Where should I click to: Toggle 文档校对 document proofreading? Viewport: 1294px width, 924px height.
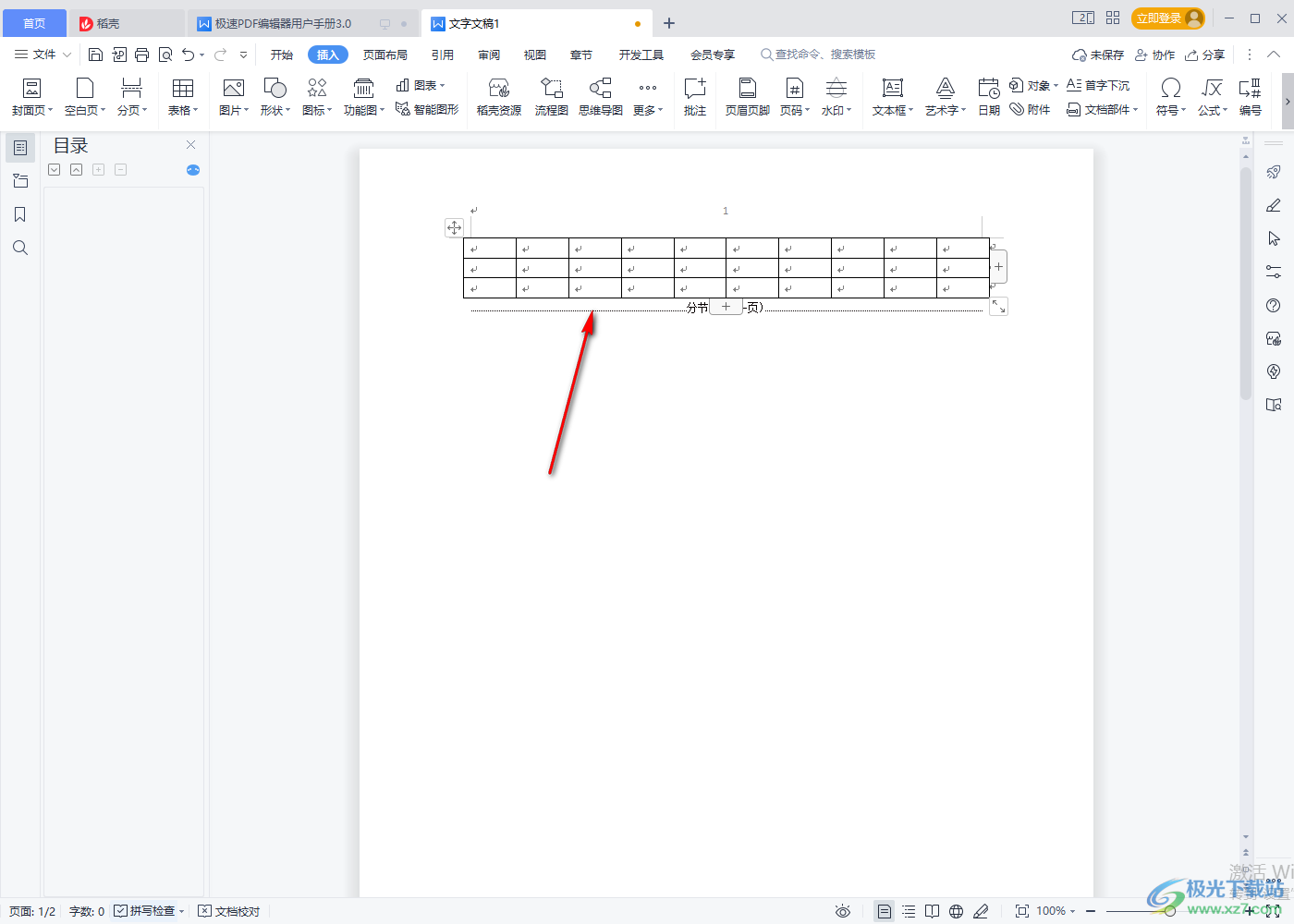pyautogui.click(x=229, y=911)
